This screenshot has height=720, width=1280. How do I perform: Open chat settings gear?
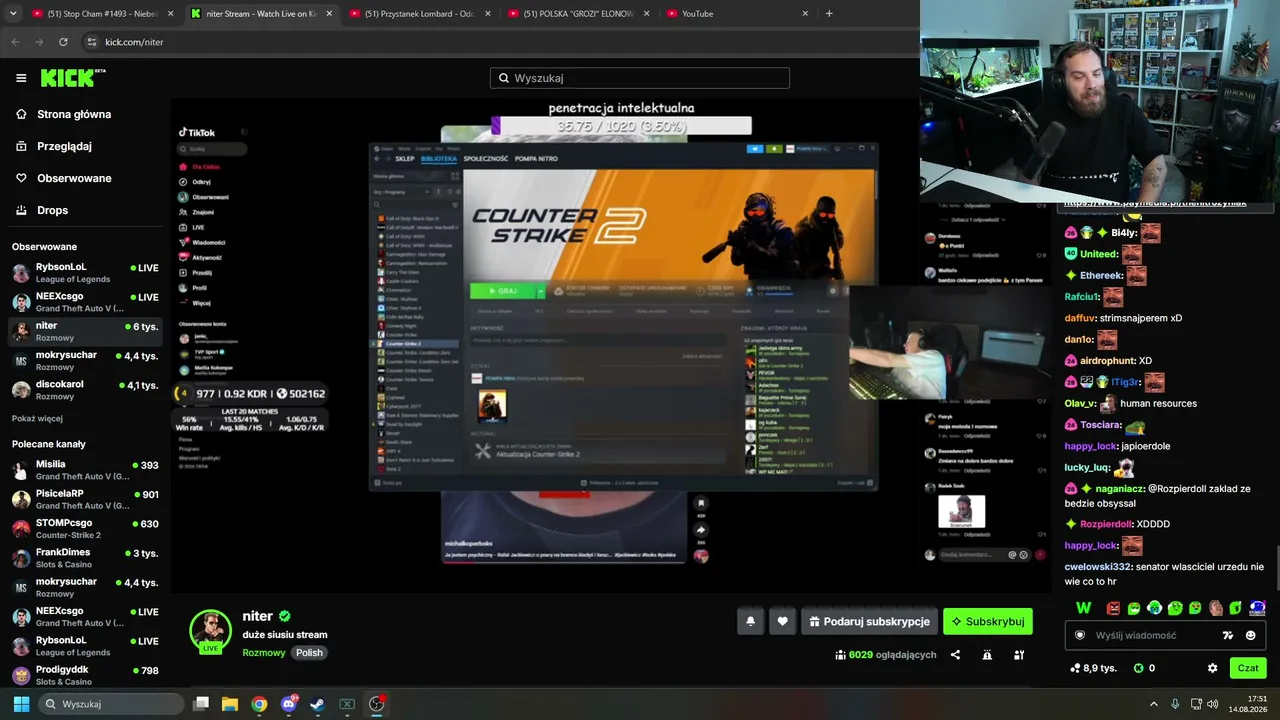[1213, 668]
